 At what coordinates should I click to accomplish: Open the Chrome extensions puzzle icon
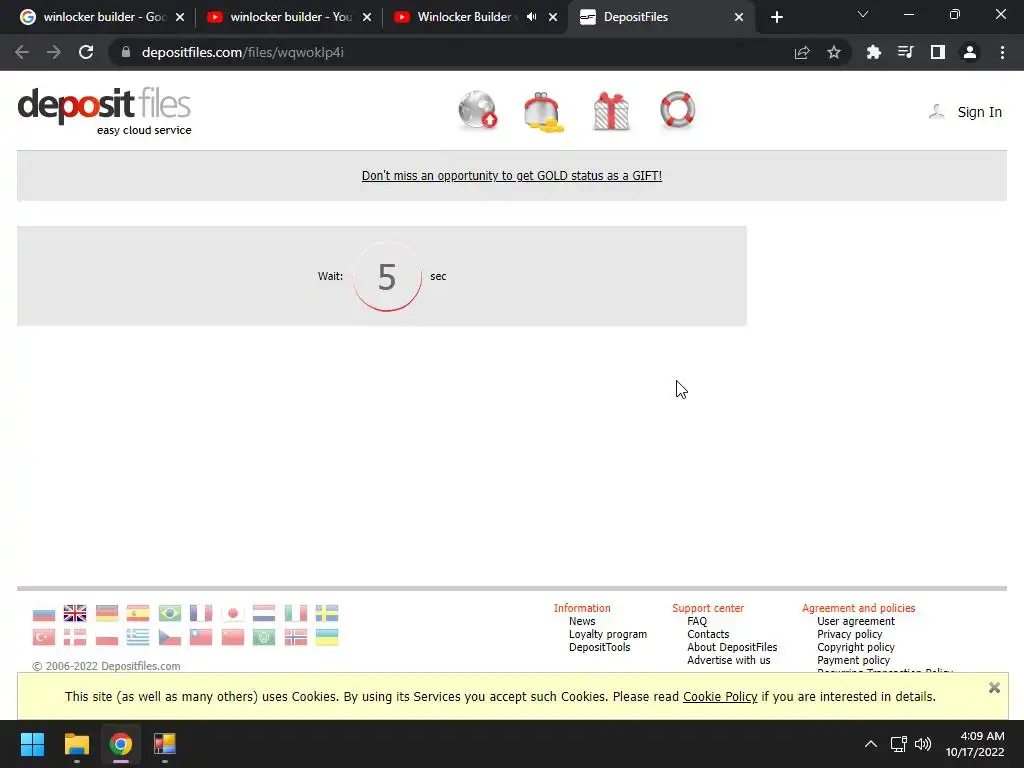pyautogui.click(x=873, y=52)
